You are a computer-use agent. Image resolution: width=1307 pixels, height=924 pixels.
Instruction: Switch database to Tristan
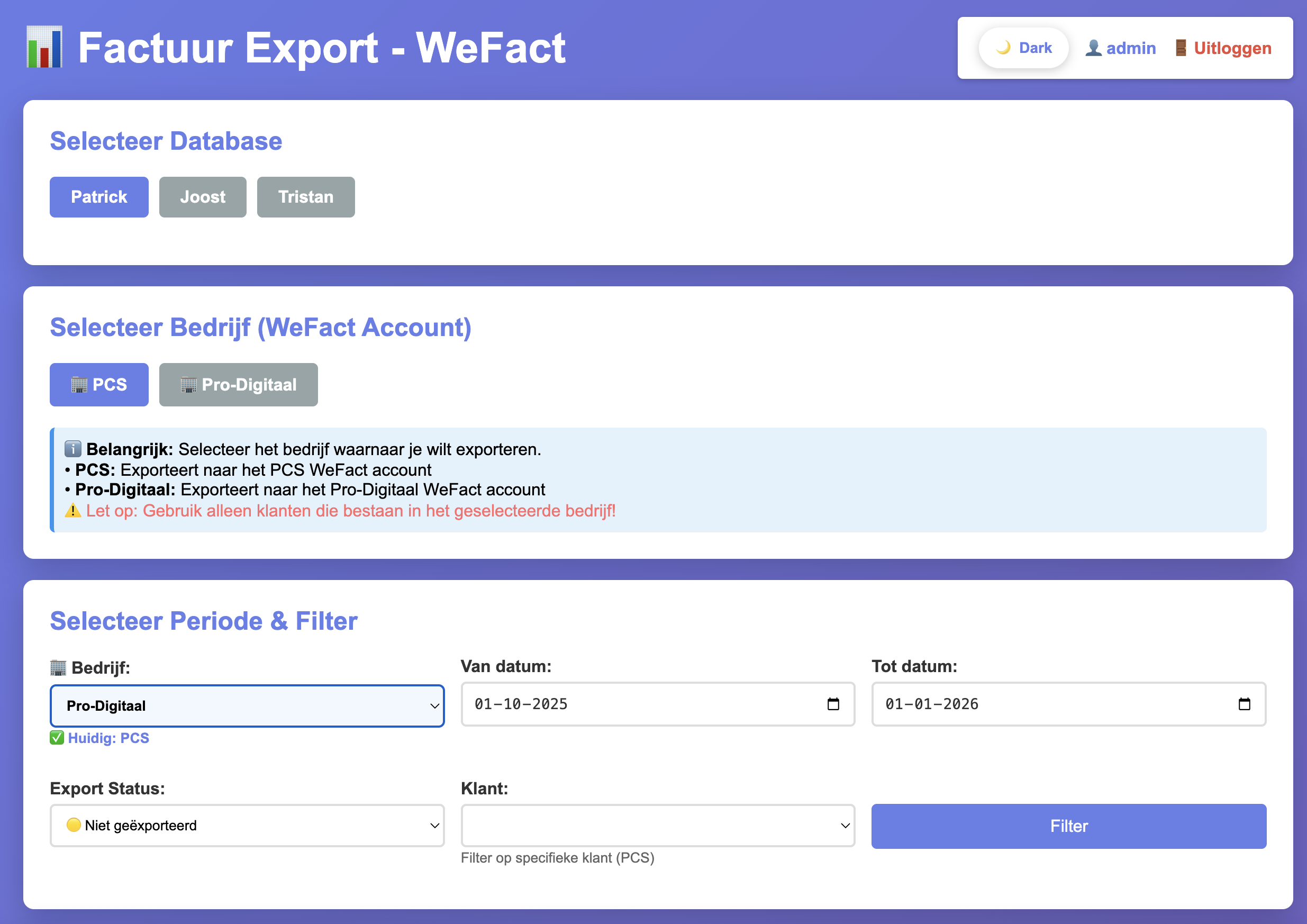point(306,197)
